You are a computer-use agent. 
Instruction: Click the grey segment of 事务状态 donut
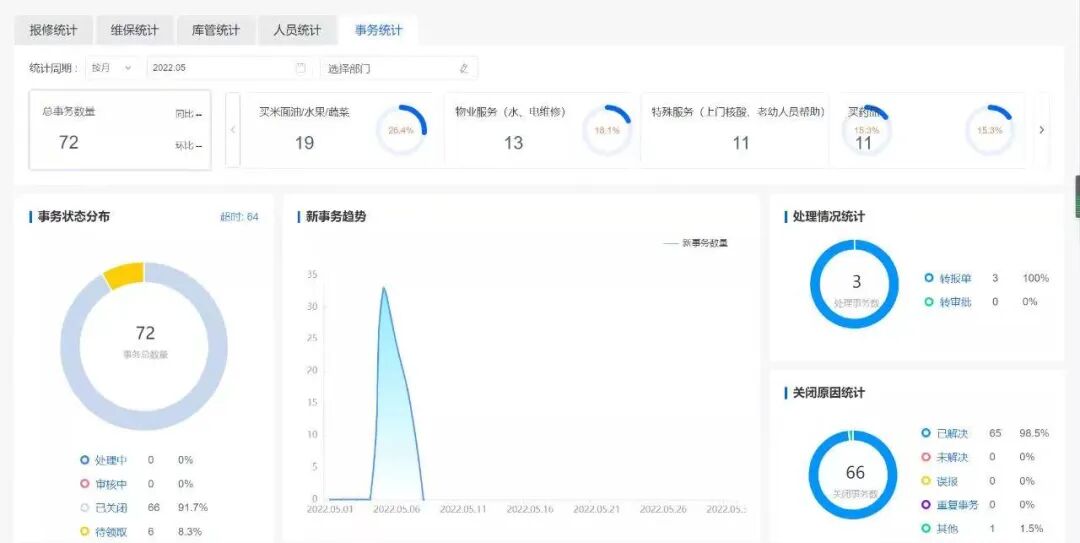pos(144,420)
